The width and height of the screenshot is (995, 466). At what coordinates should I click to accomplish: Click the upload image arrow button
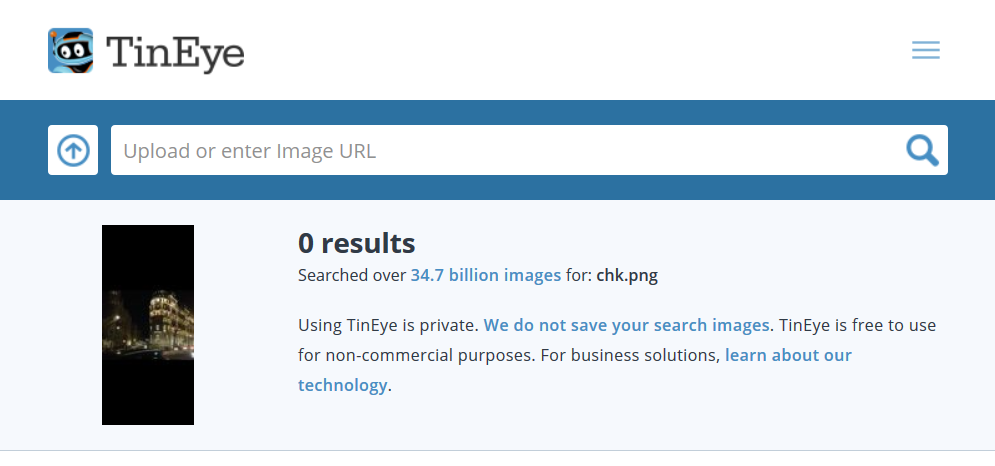tap(73, 150)
